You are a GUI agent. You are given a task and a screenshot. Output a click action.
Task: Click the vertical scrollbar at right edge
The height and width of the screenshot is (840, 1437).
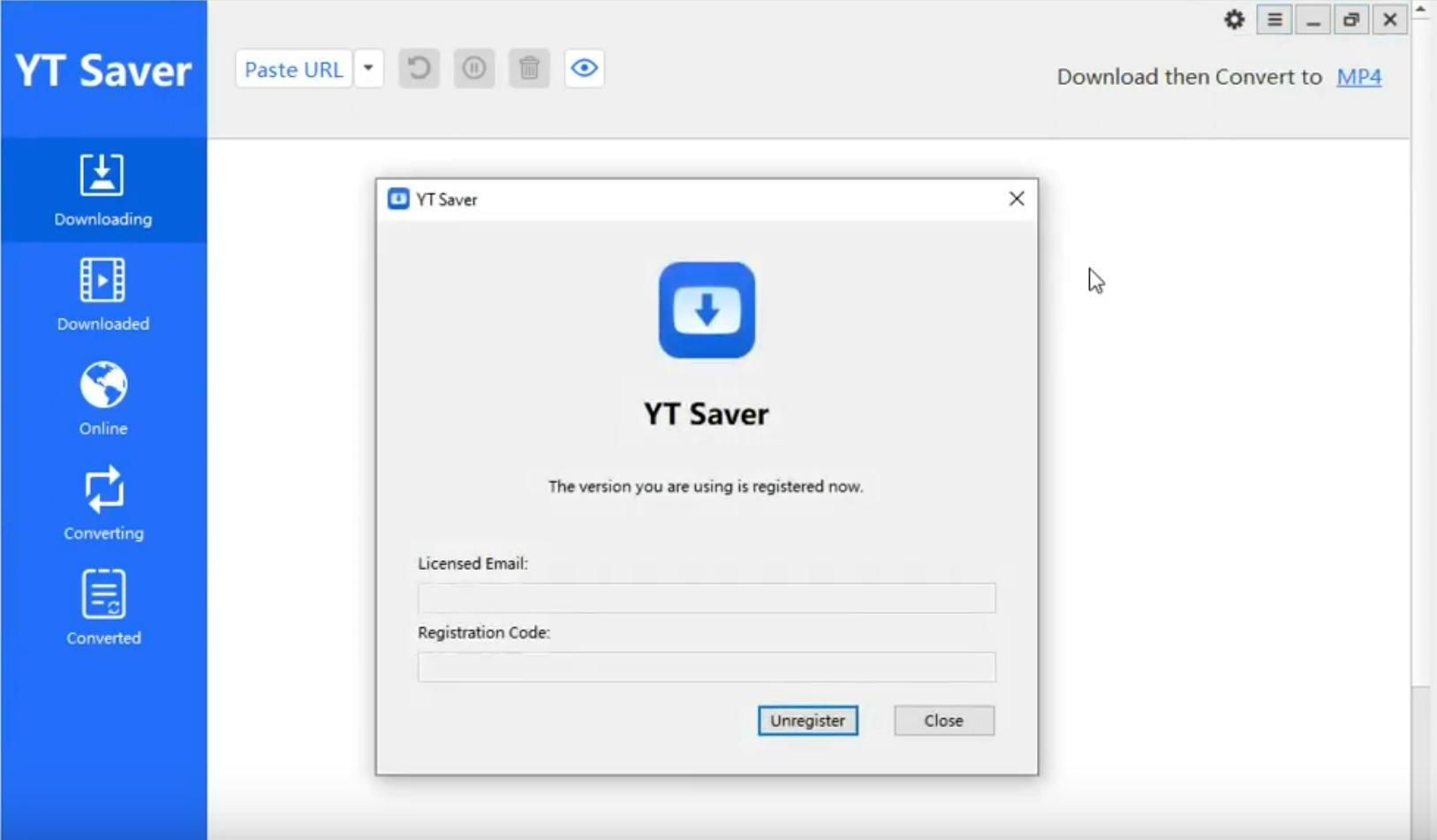pyautogui.click(x=1420, y=353)
